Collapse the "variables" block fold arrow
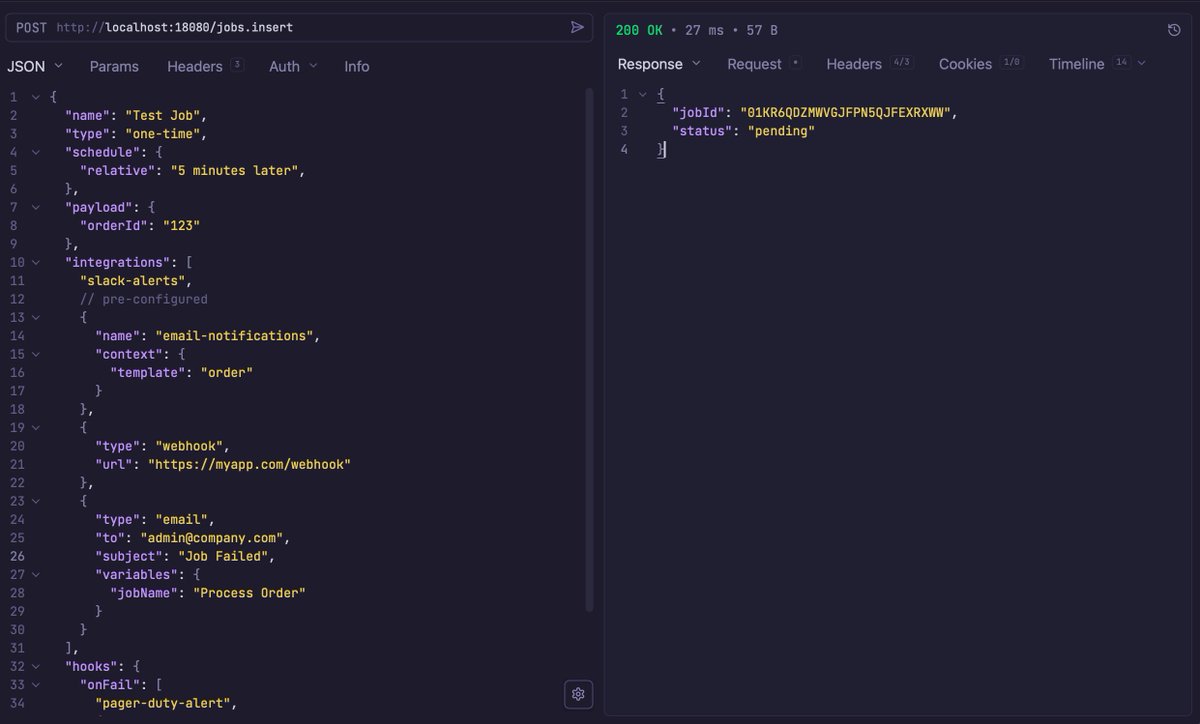Screen dimensions: 1200x724 point(36,574)
